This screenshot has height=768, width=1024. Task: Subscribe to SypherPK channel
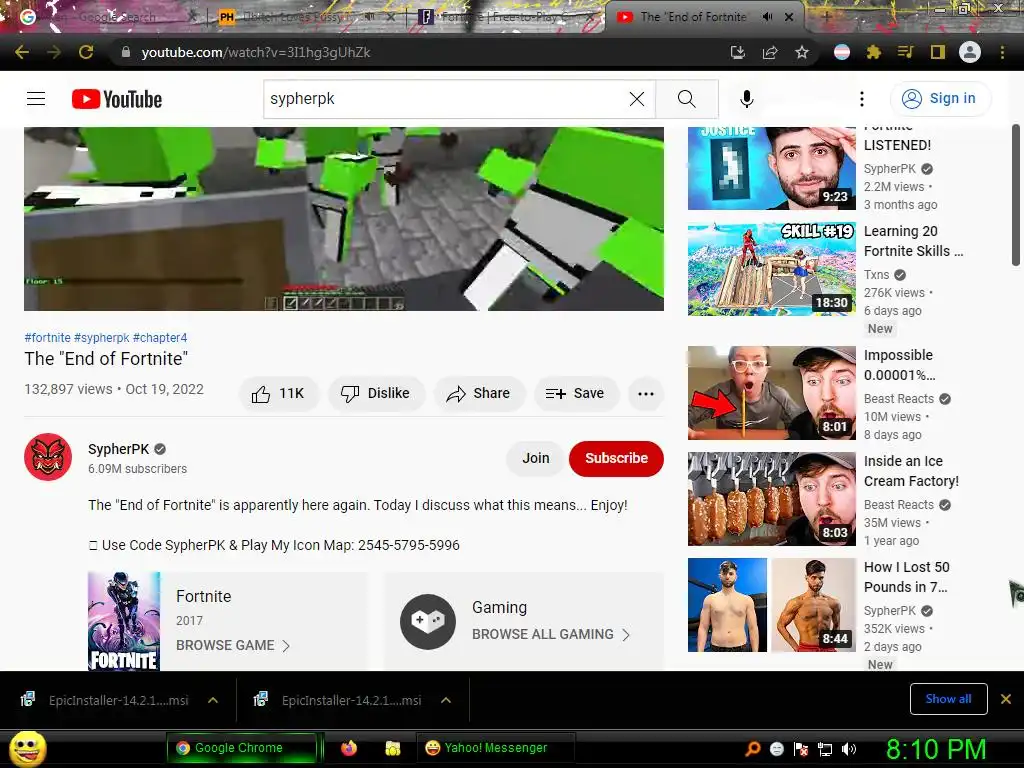pos(616,458)
